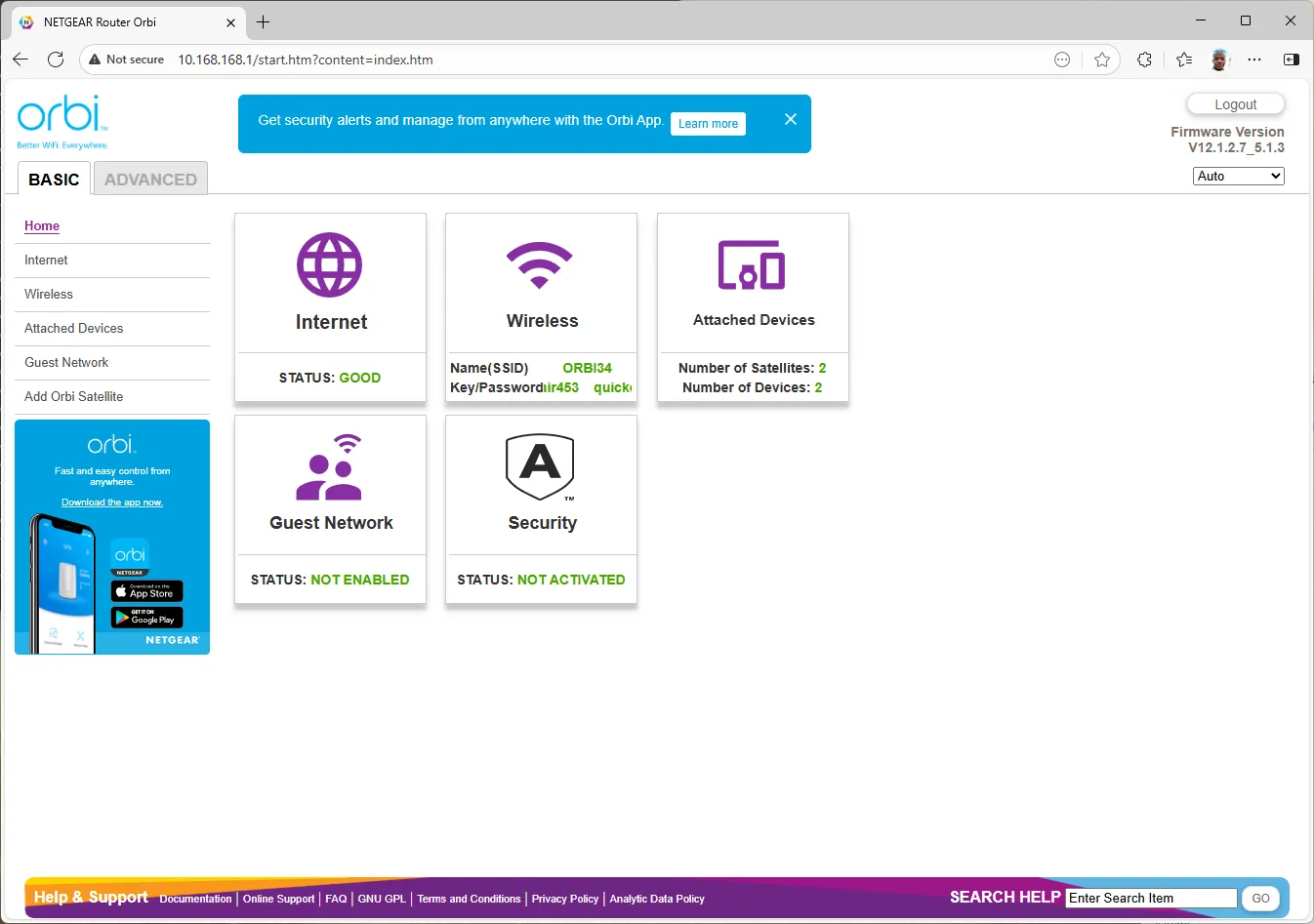
Task: Open the Attached Devices icon
Action: point(752,265)
